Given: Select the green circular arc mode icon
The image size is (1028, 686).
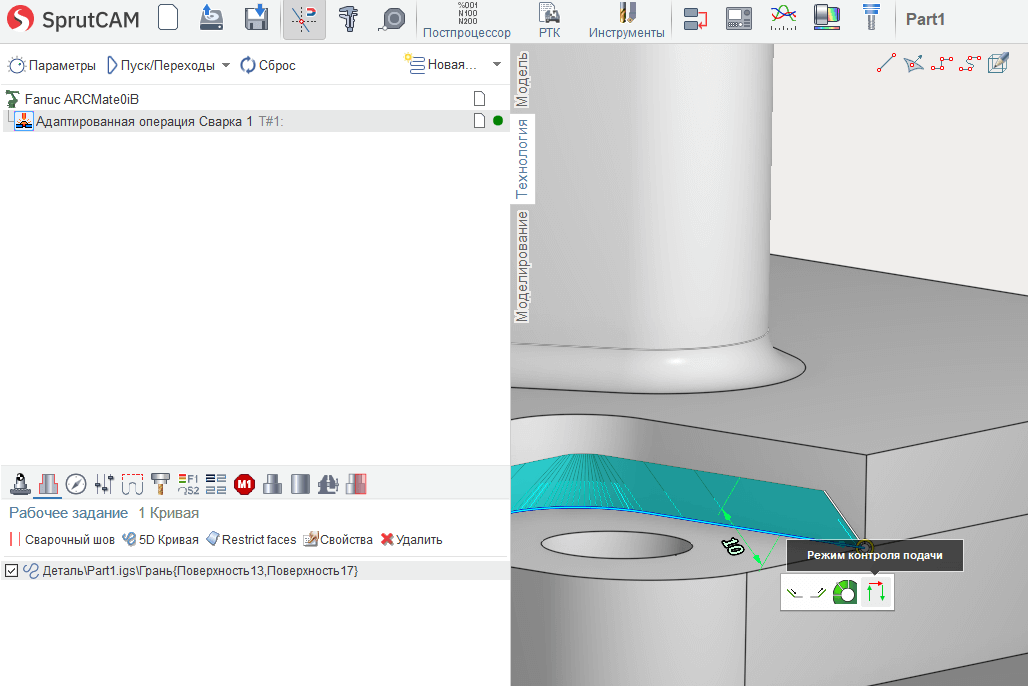Looking at the screenshot, I should click(x=845, y=592).
